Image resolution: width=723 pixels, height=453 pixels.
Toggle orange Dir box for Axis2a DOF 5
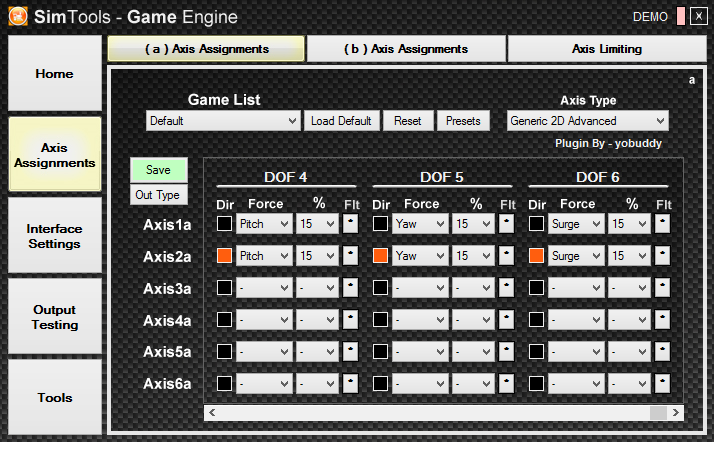click(380, 256)
